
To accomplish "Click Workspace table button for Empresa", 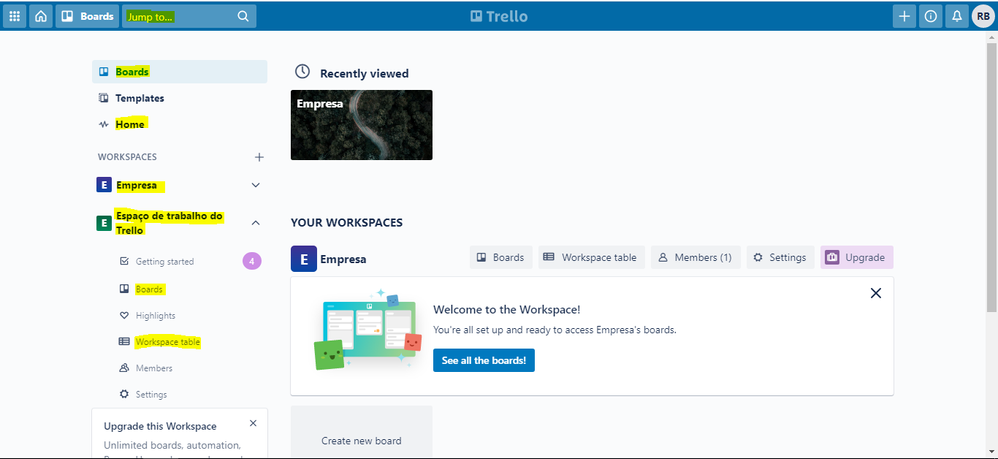I will tap(592, 257).
